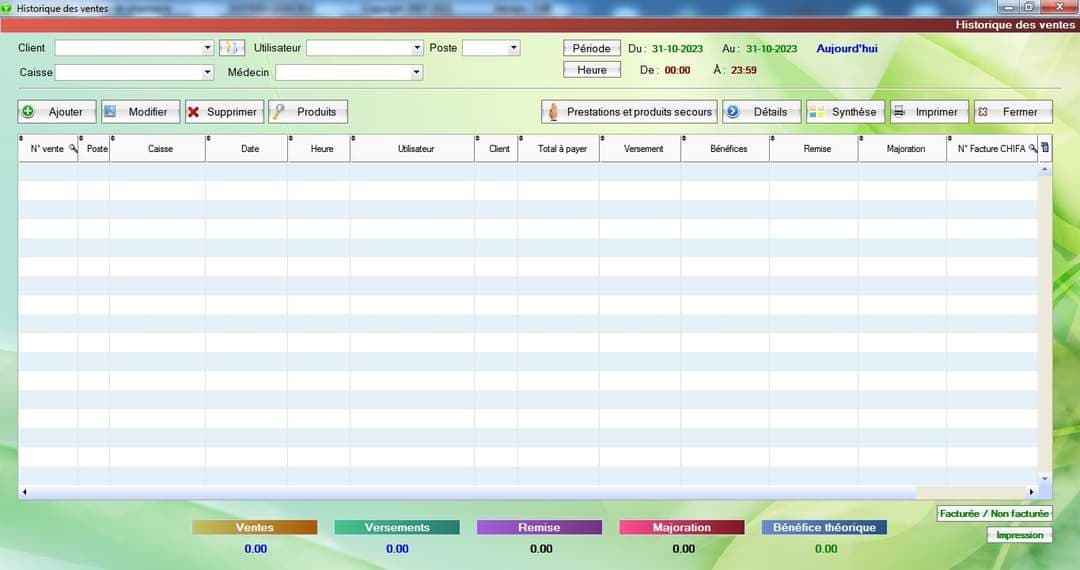The image size is (1080, 570).
Task: Click the app icon in title bar
Action: tap(7, 8)
